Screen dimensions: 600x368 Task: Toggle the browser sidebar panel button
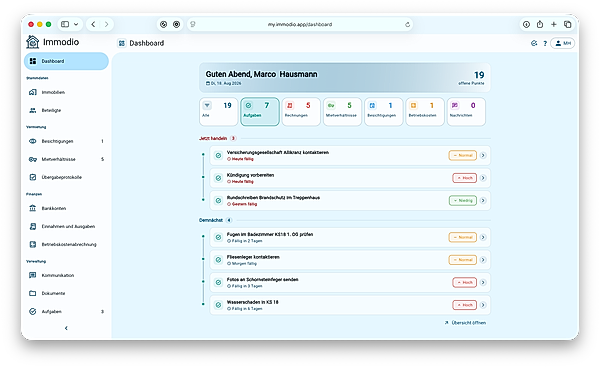(x=65, y=24)
